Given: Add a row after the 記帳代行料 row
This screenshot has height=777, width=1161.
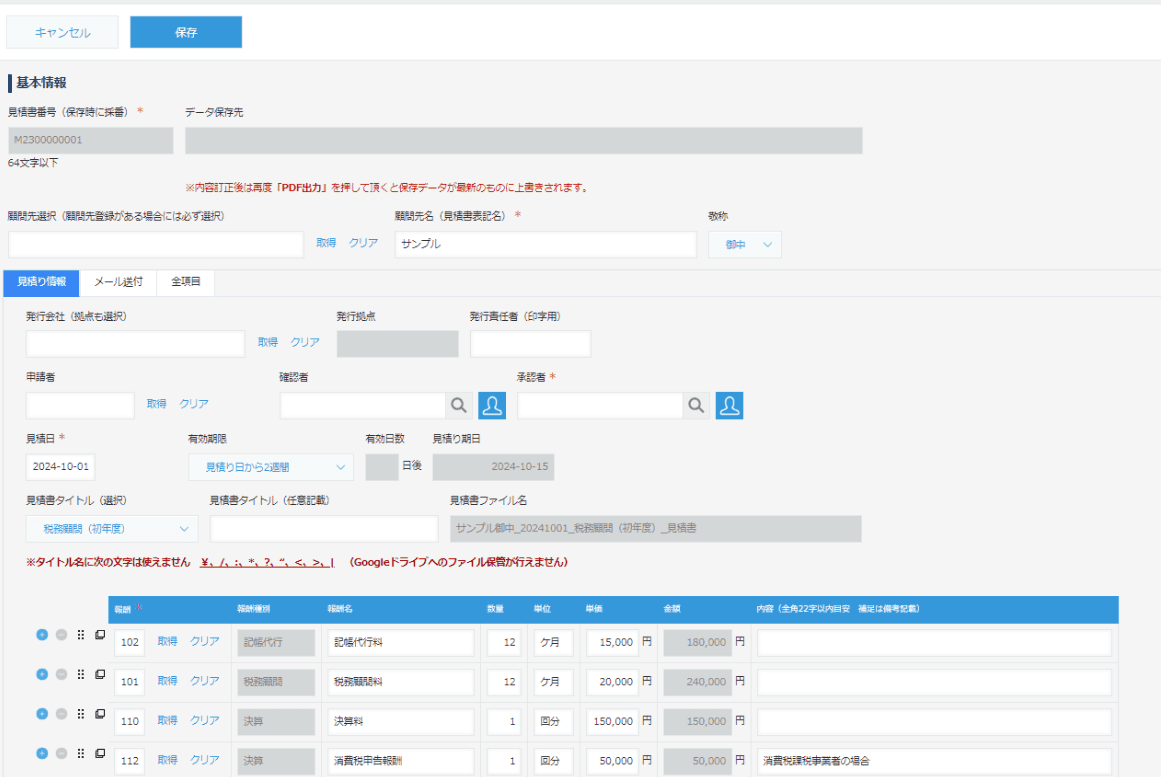Looking at the screenshot, I should click(x=42, y=635).
